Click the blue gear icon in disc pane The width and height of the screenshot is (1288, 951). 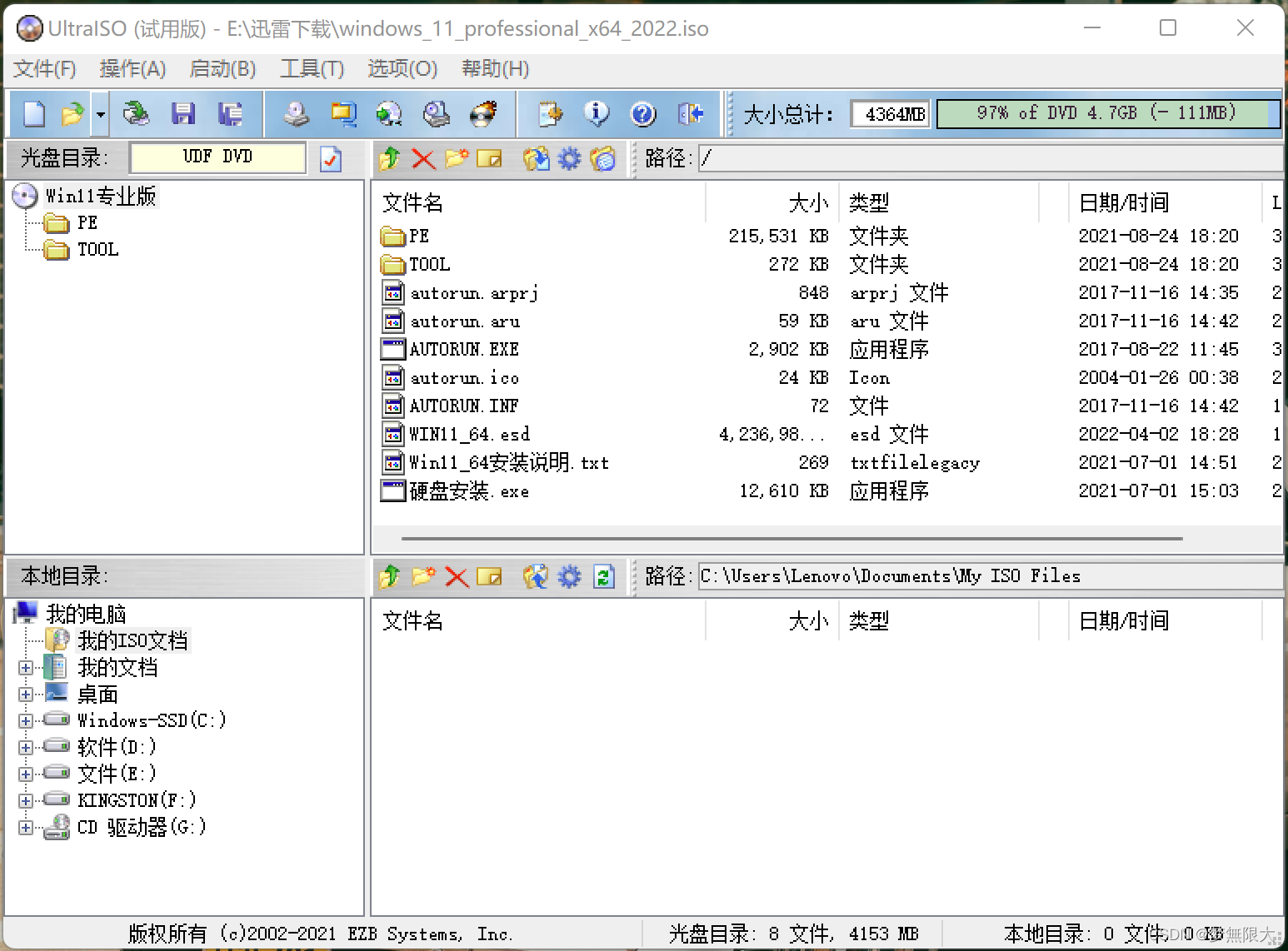click(x=569, y=158)
